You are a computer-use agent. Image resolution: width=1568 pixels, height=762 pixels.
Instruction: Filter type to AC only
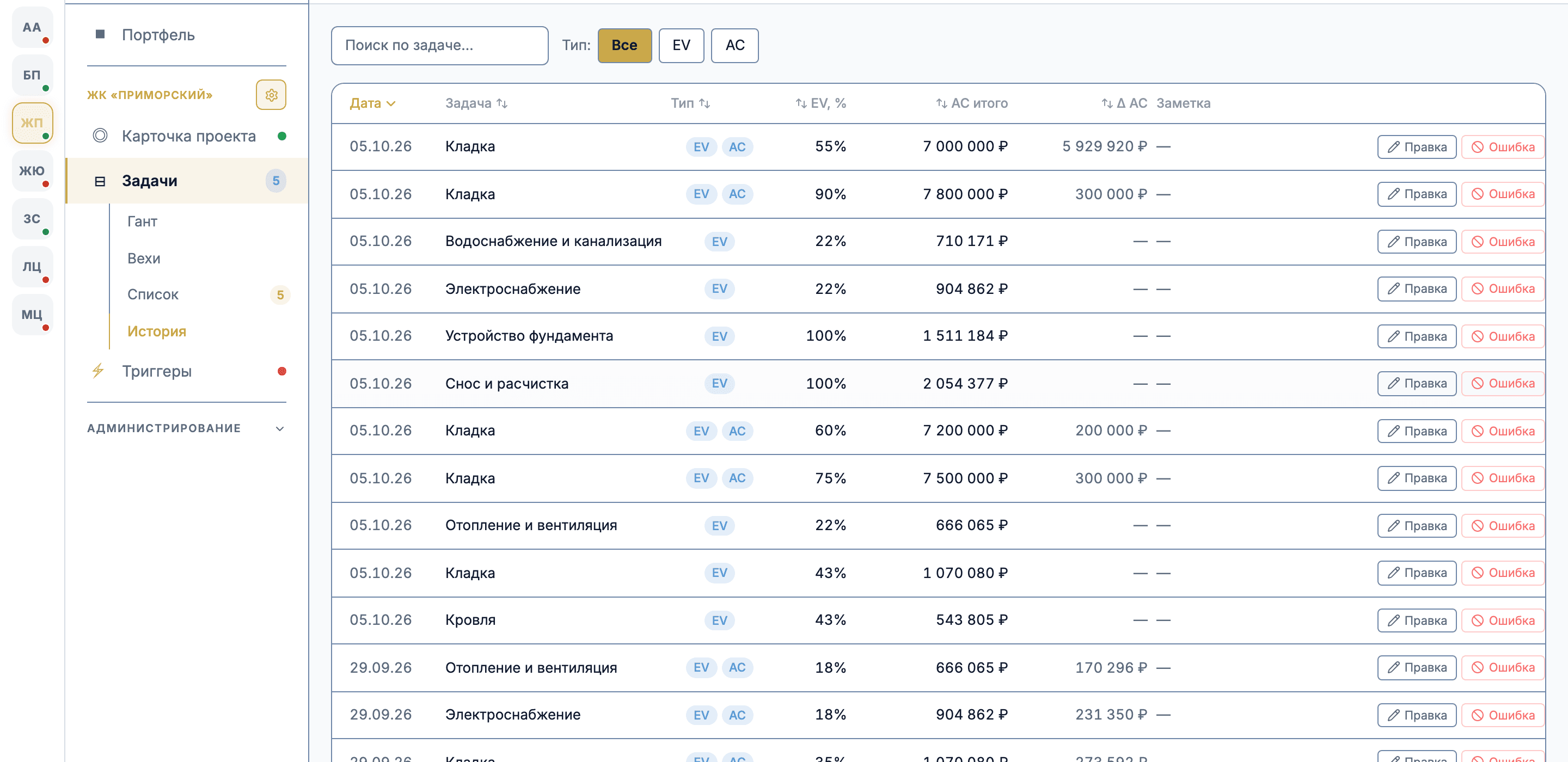[734, 46]
